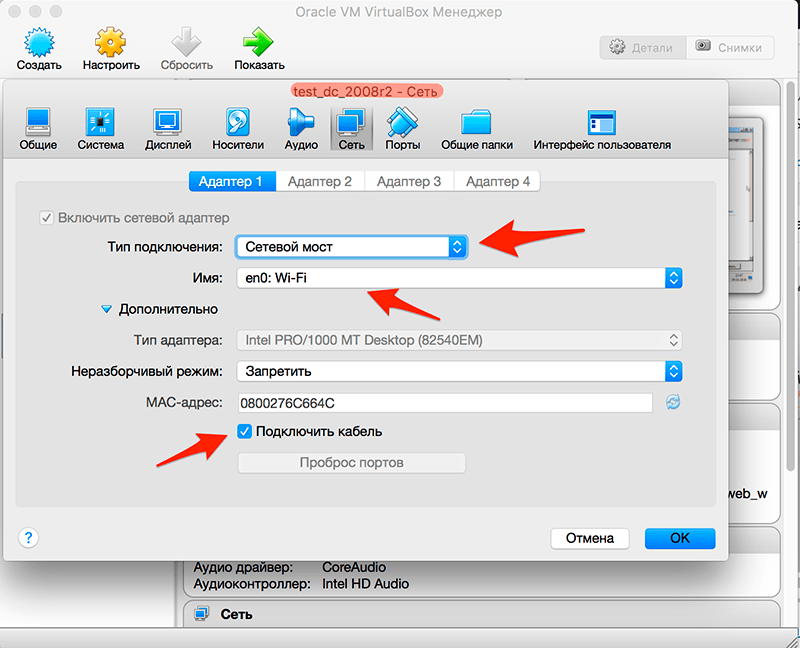
Task: Switch to Адаптер 3 tab
Action: point(409,181)
